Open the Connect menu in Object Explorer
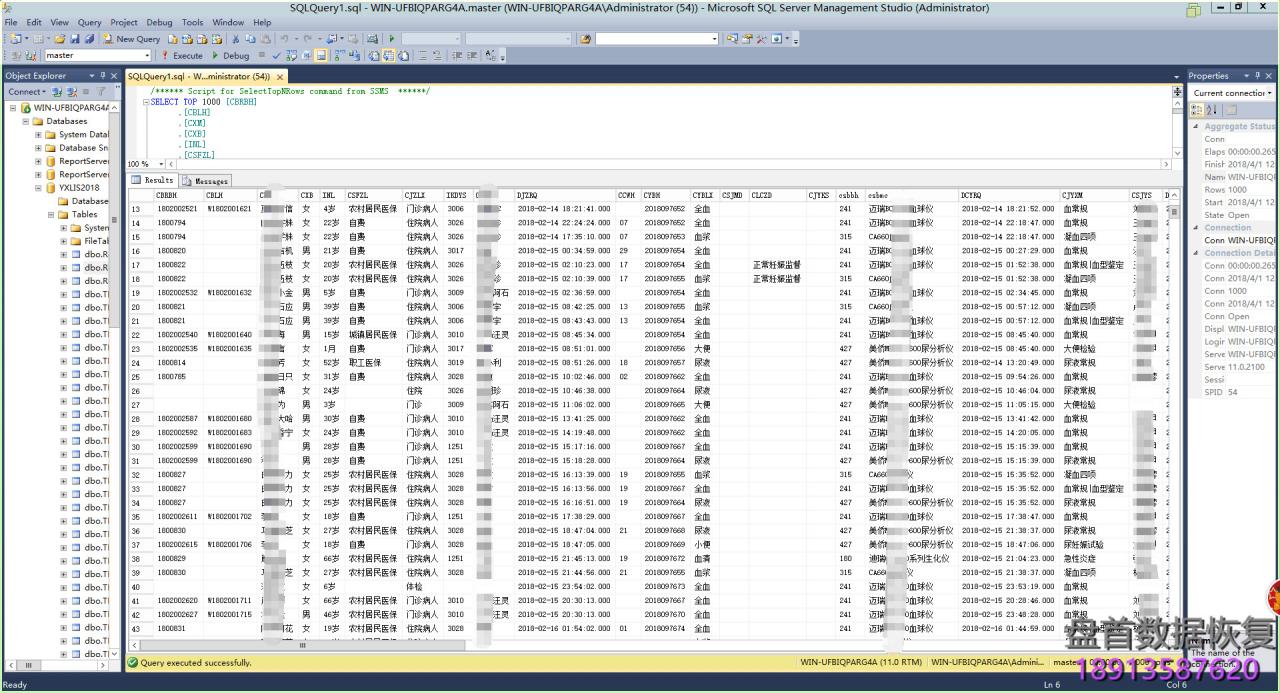This screenshot has width=1280, height=693. point(27,91)
